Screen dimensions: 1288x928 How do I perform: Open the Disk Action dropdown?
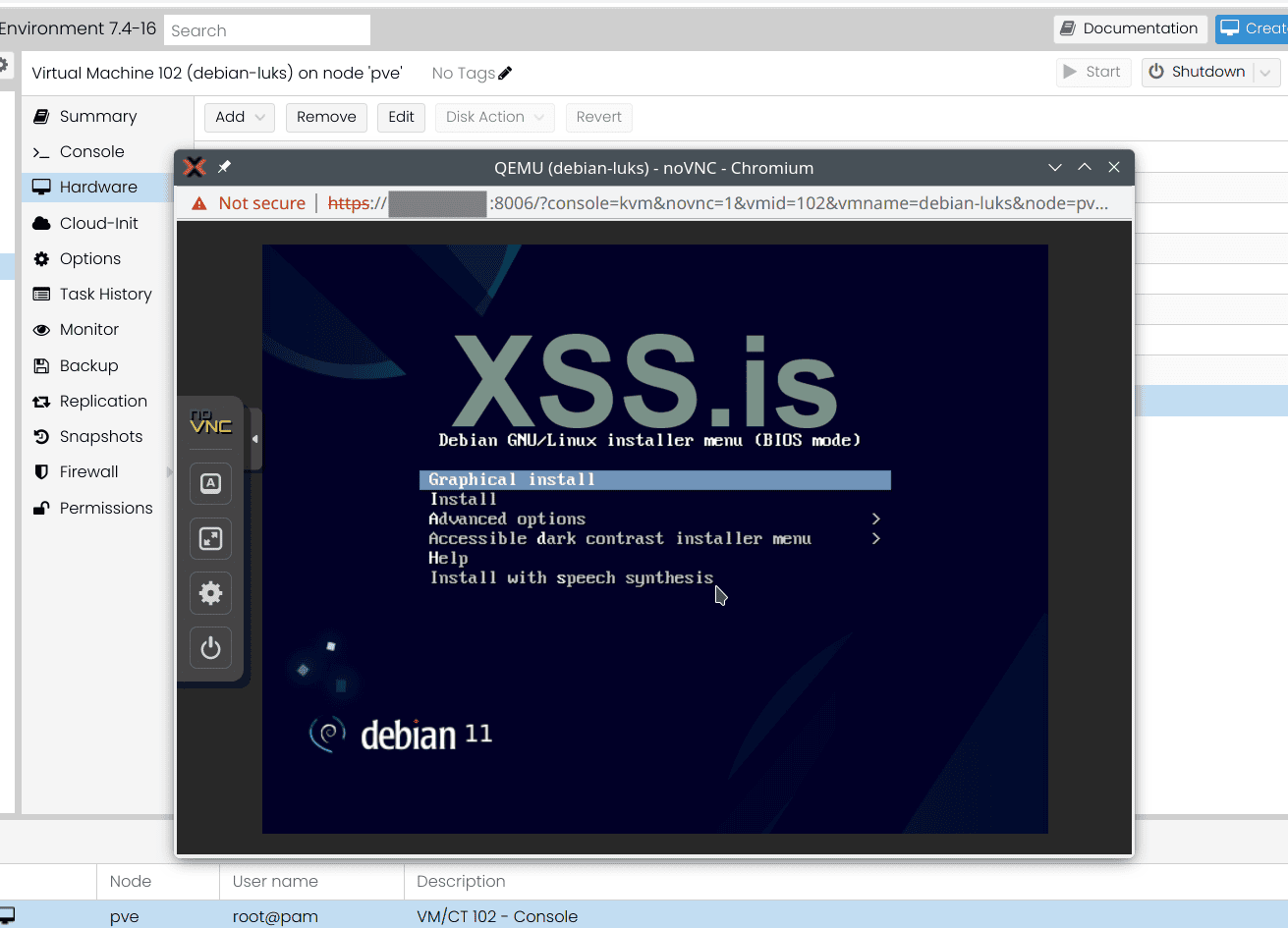(x=495, y=117)
